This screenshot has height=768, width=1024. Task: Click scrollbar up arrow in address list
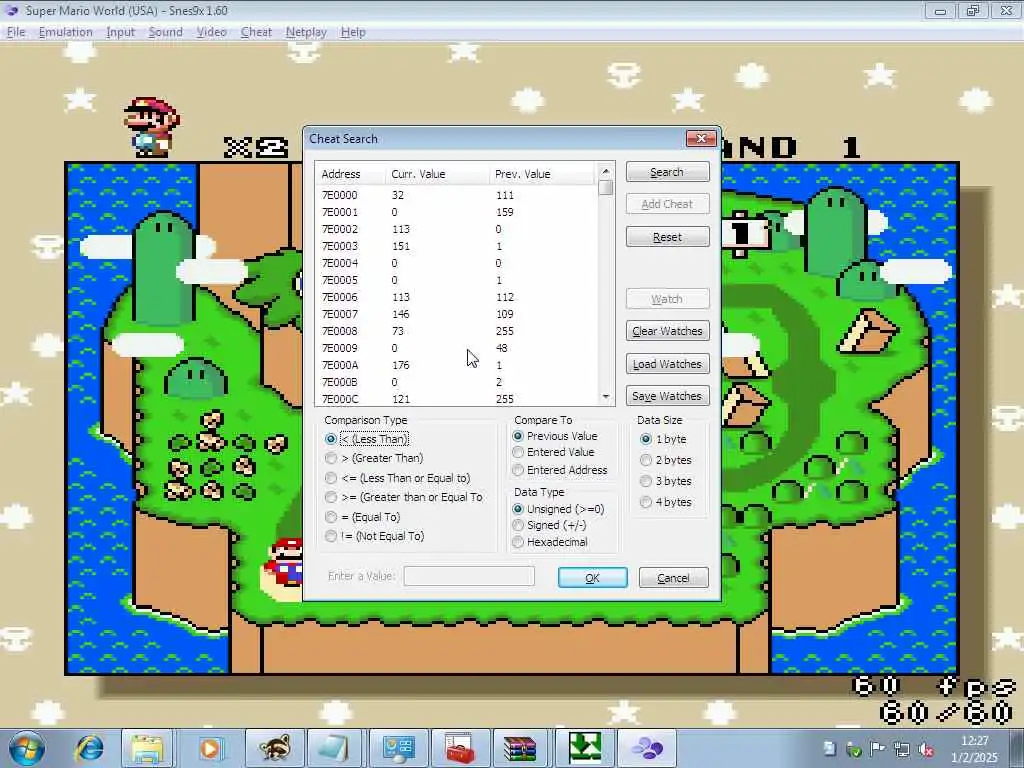[605, 171]
